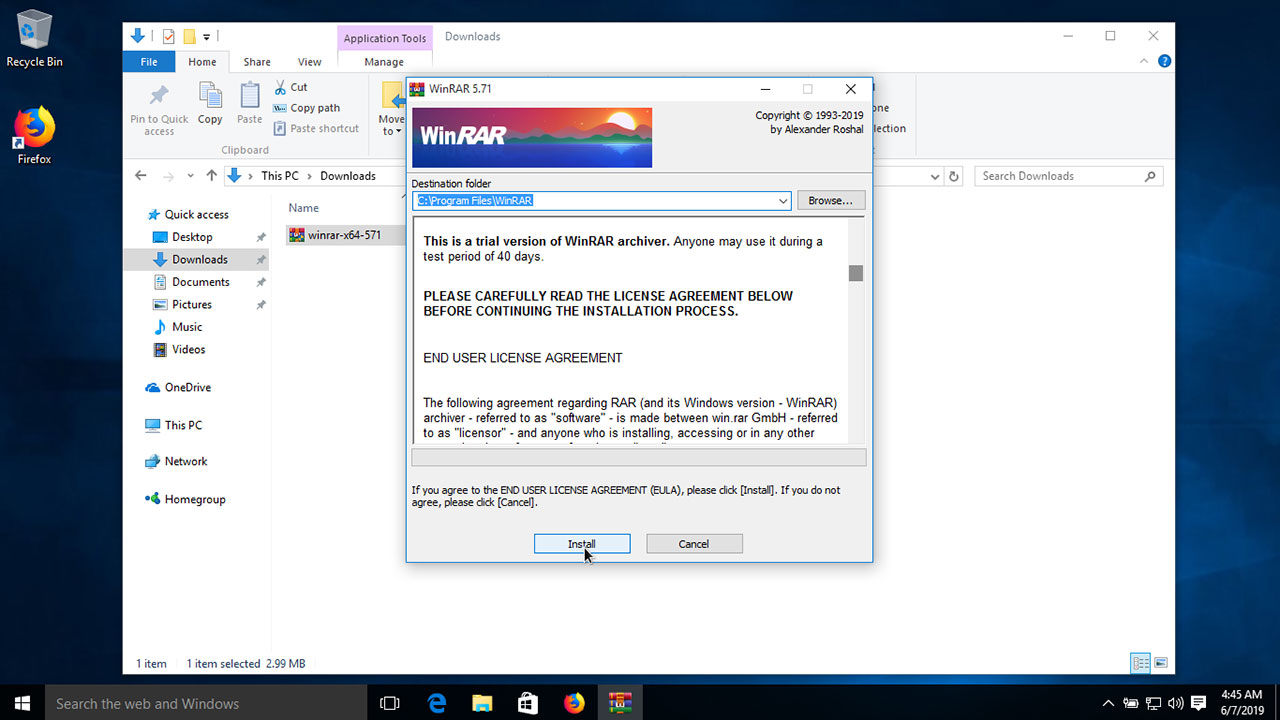Click the license text scrollbar thumb
The image size is (1280, 720).
856,273
